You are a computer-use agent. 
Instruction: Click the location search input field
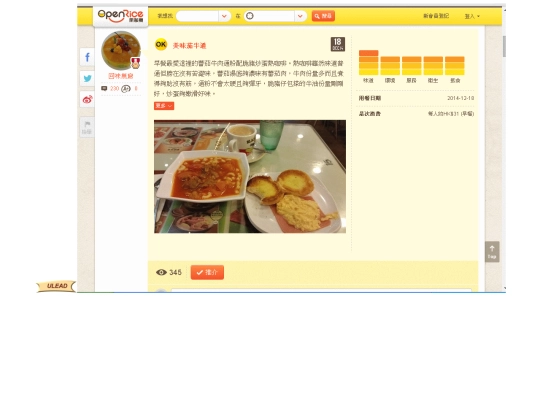point(269,16)
